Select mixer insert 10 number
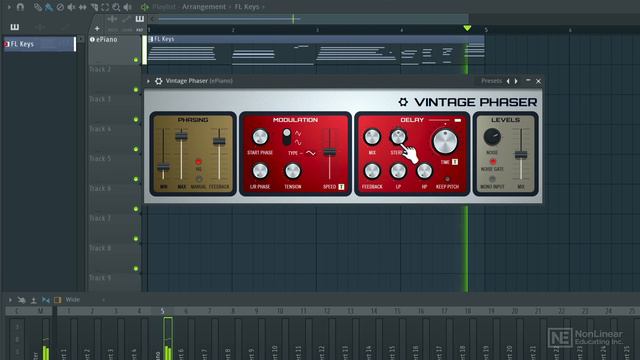Viewport: 640px width, 360px height. point(280,311)
